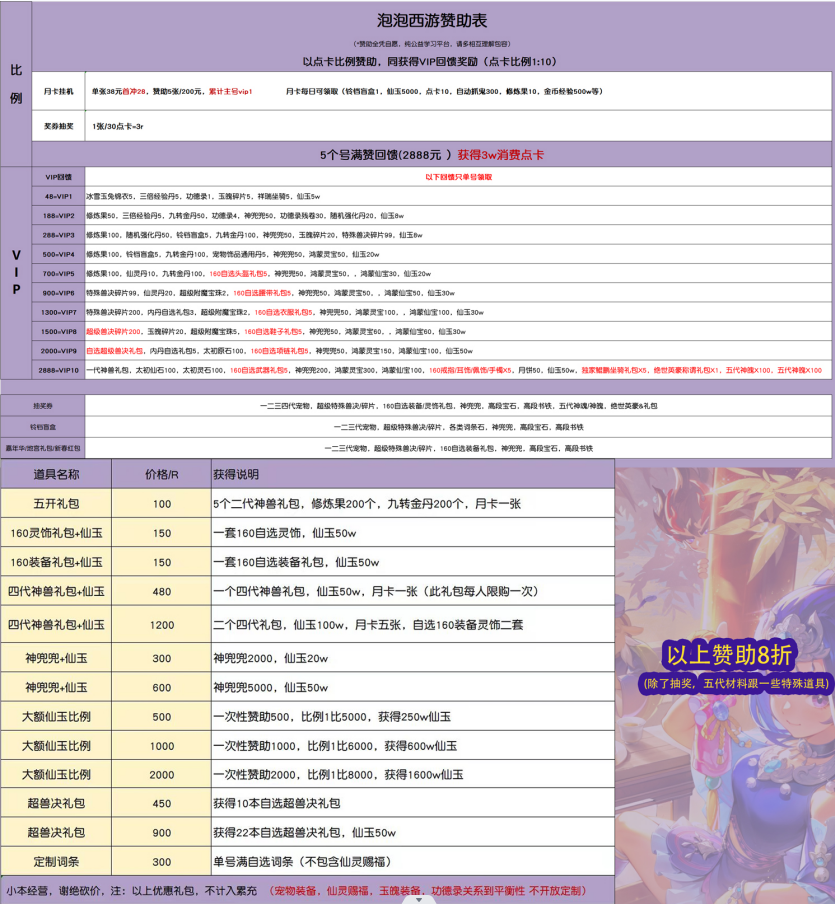
Task: Select the 嘉年华/迎宫礼包/新春红包 row label
Action: 43,448
